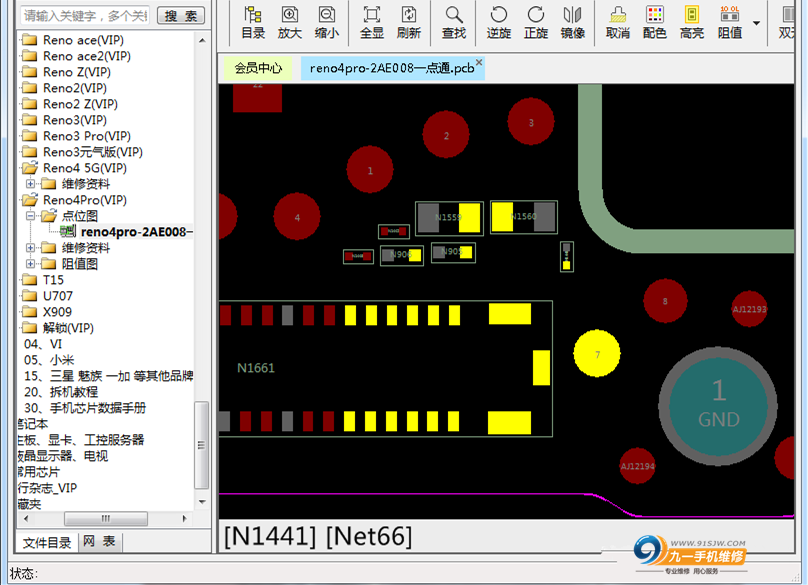Select 15、三星 魅族 一加 entry
This screenshot has height=585, width=808.
[x=109, y=375]
